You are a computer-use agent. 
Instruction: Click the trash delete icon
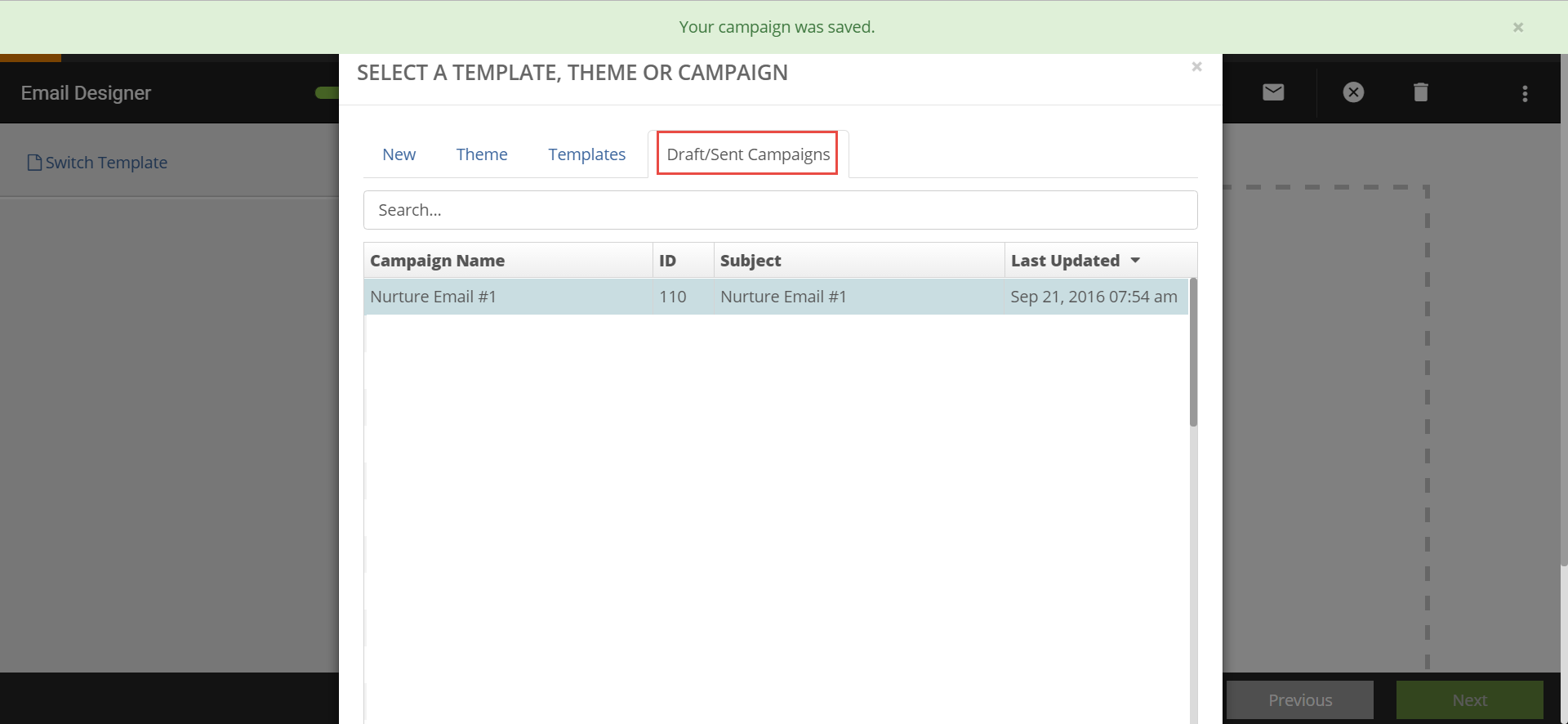pyautogui.click(x=1421, y=92)
